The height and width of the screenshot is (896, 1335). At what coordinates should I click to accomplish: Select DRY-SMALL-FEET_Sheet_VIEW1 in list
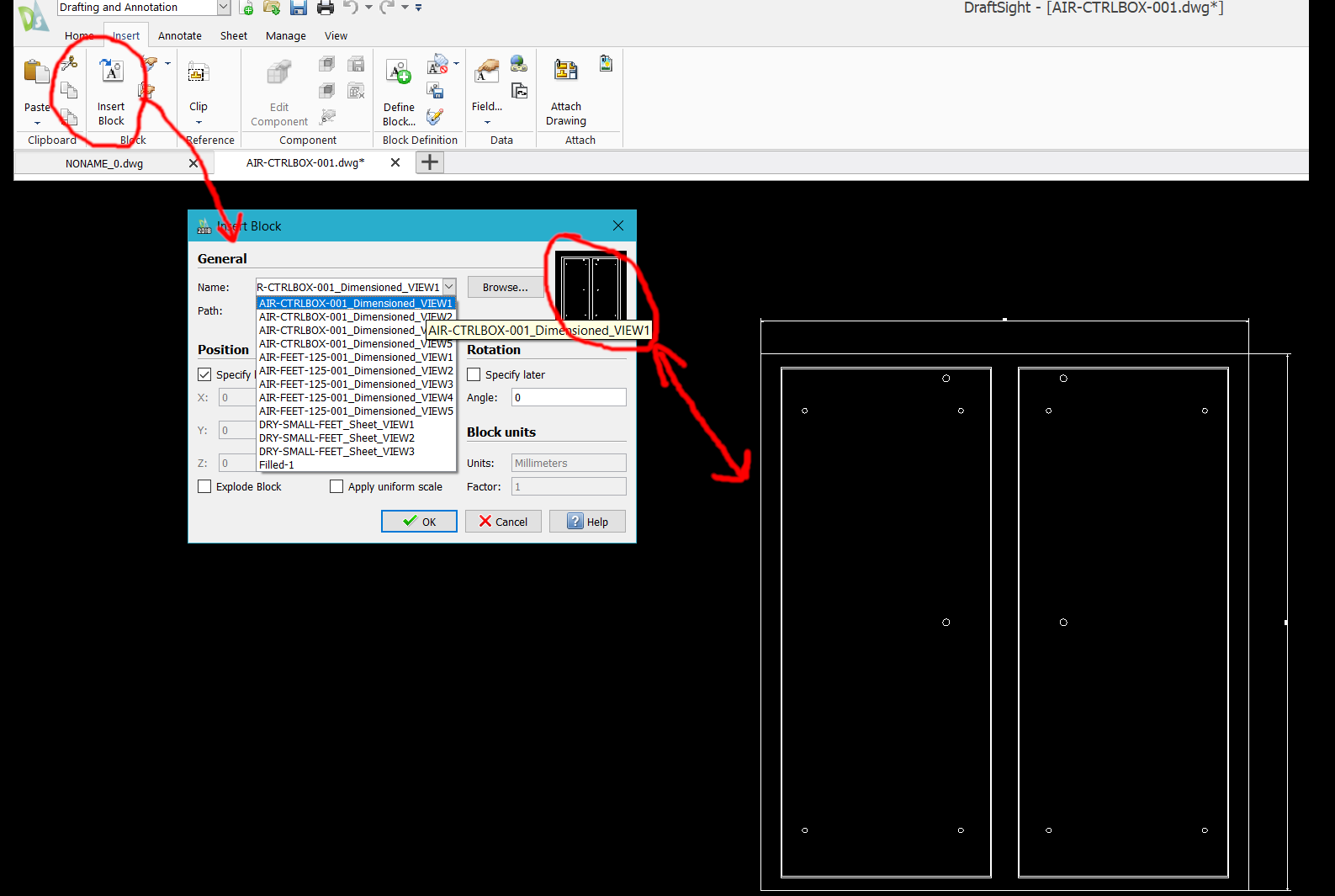tap(356, 425)
